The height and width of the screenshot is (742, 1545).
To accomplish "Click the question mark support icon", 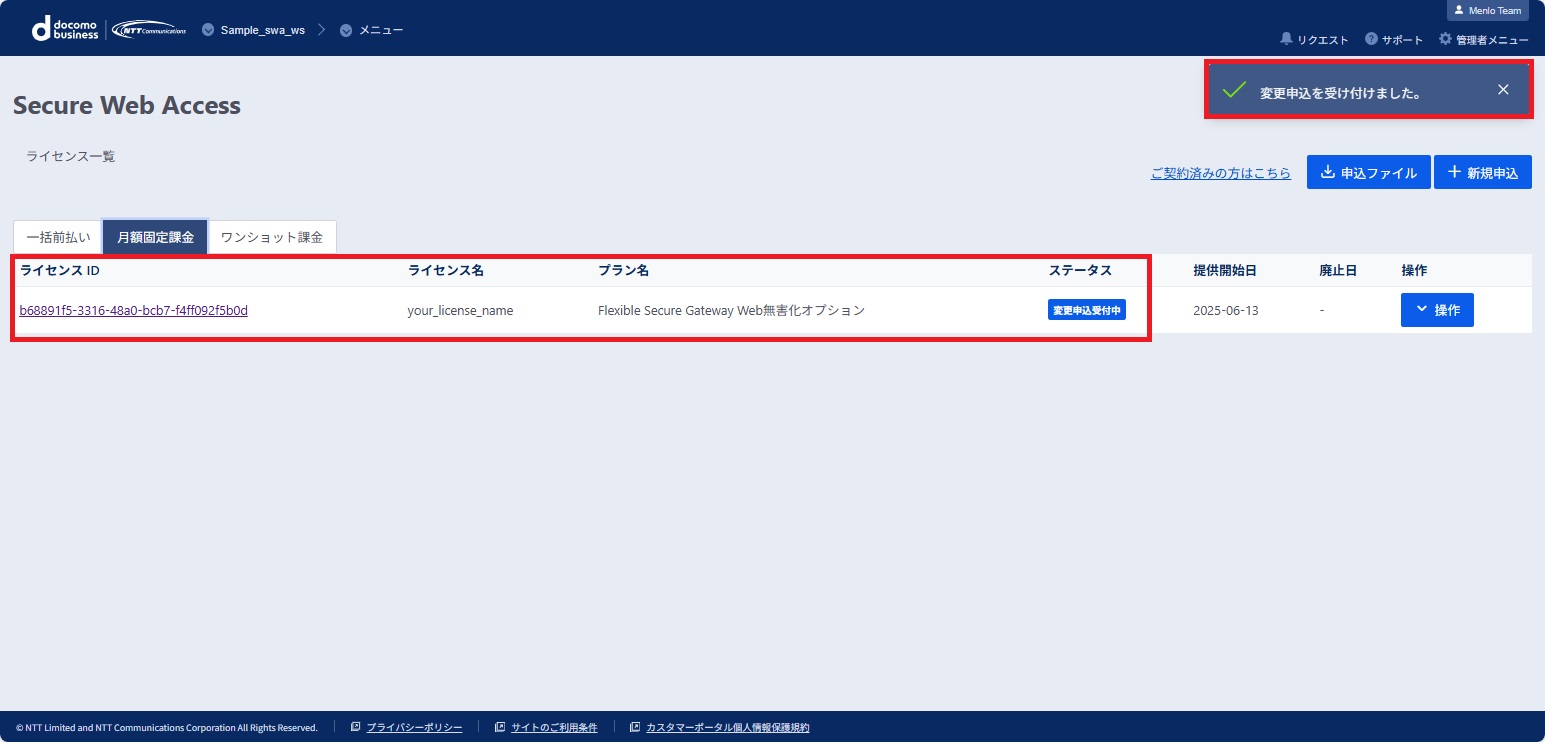I will pyautogui.click(x=1371, y=39).
